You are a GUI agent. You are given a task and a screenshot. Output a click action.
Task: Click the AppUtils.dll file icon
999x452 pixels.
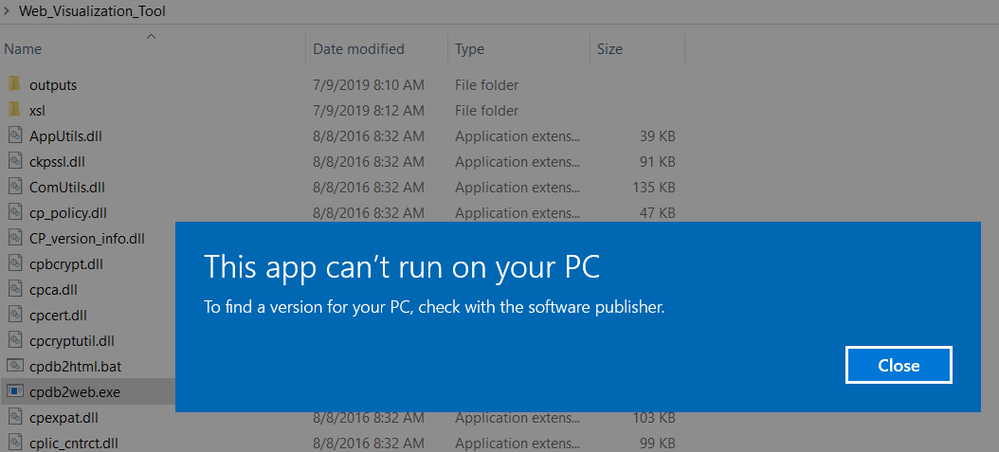coord(14,136)
